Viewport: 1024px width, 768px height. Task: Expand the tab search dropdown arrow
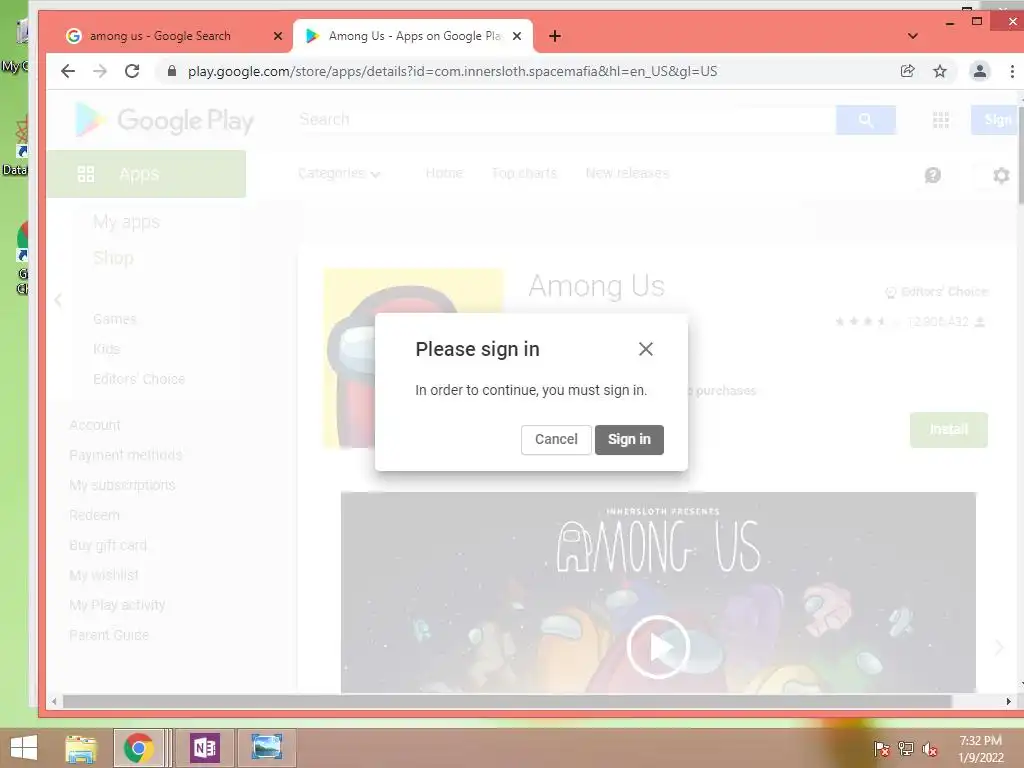912,36
